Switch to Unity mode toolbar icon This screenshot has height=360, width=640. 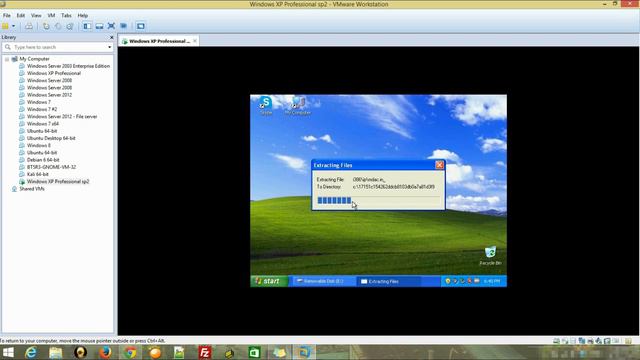pyautogui.click(x=123, y=26)
